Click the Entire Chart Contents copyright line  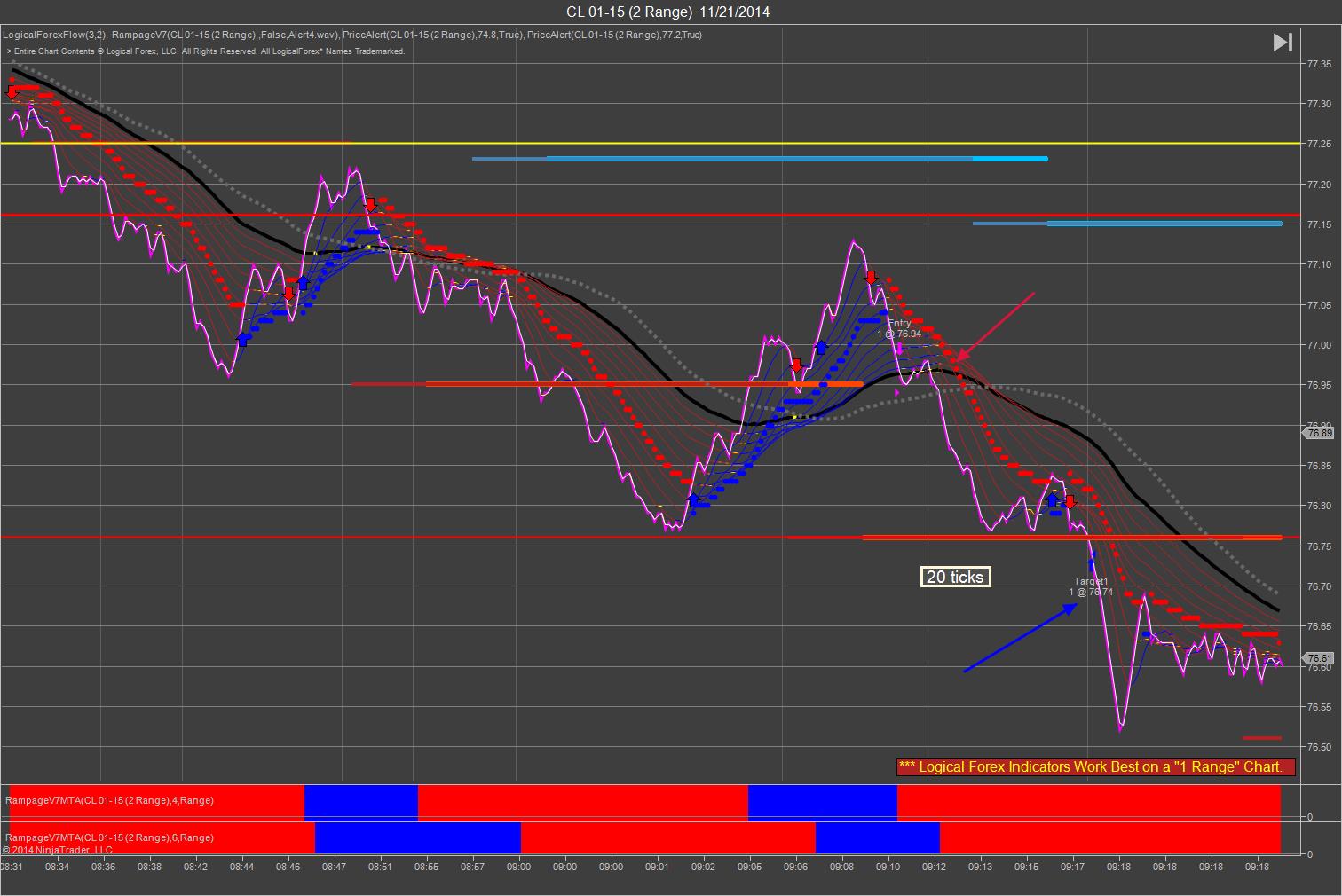[206, 51]
